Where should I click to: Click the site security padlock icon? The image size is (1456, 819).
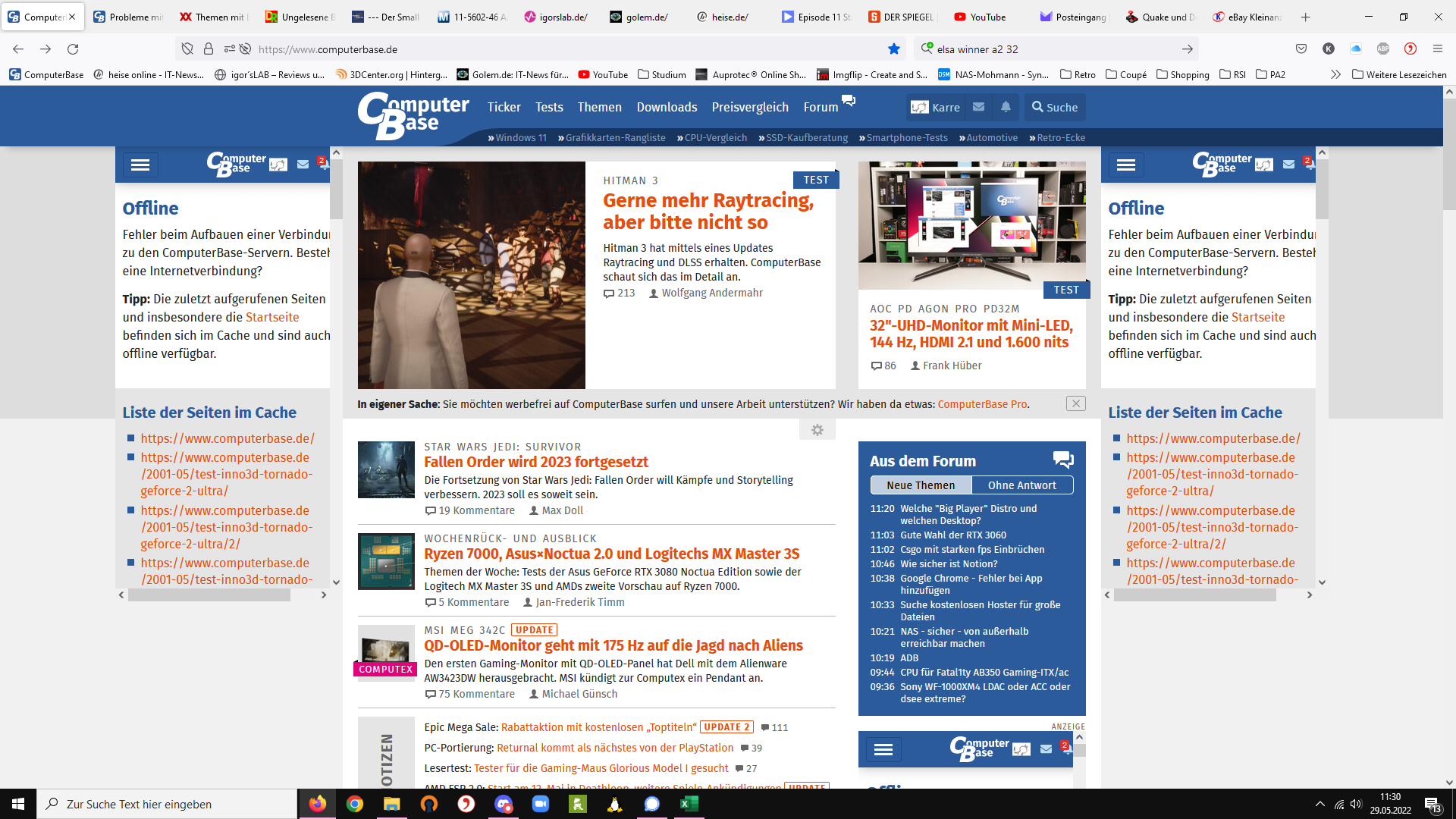coord(209,49)
